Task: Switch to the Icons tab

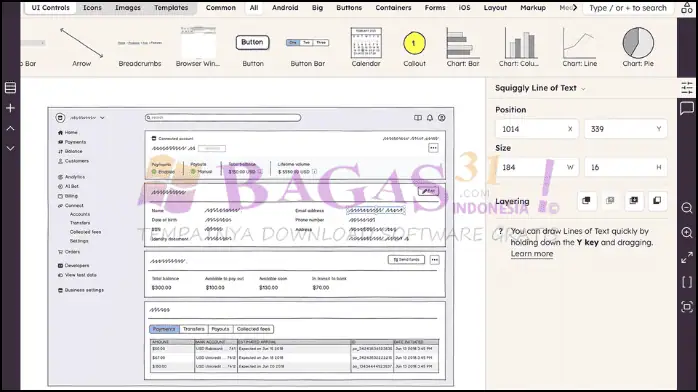Action: click(92, 8)
